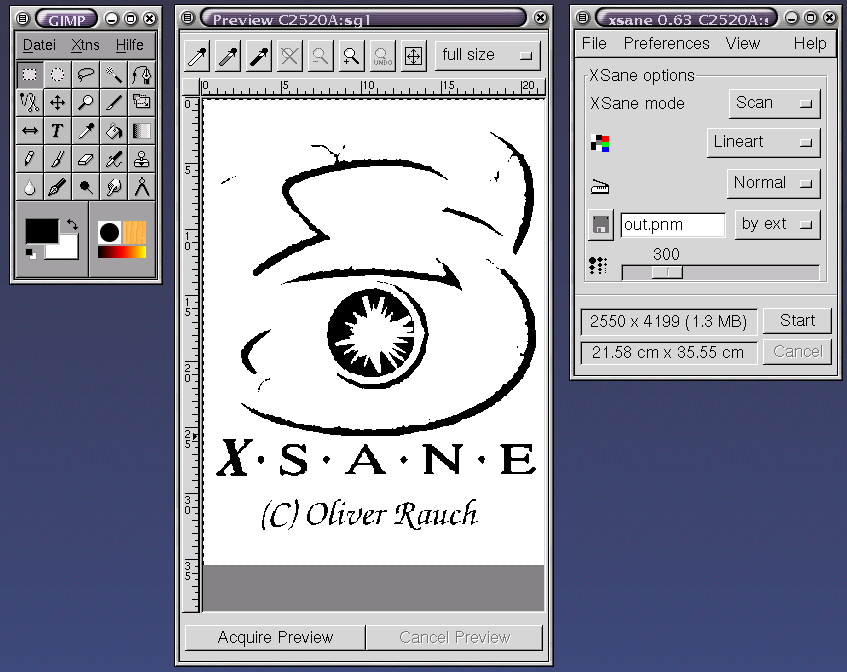Select the Ink pen tool
Image resolution: width=847 pixels, height=672 pixels.
point(58,187)
